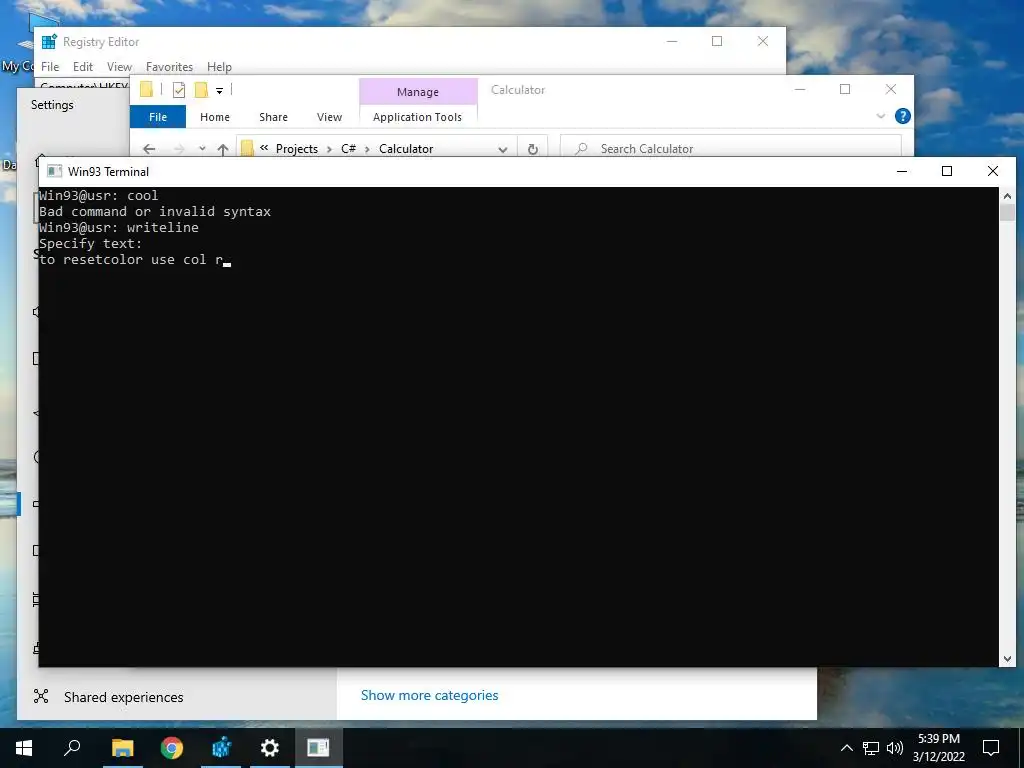The height and width of the screenshot is (768, 1024).
Task: Click the network icon in system tray
Action: [x=871, y=748]
